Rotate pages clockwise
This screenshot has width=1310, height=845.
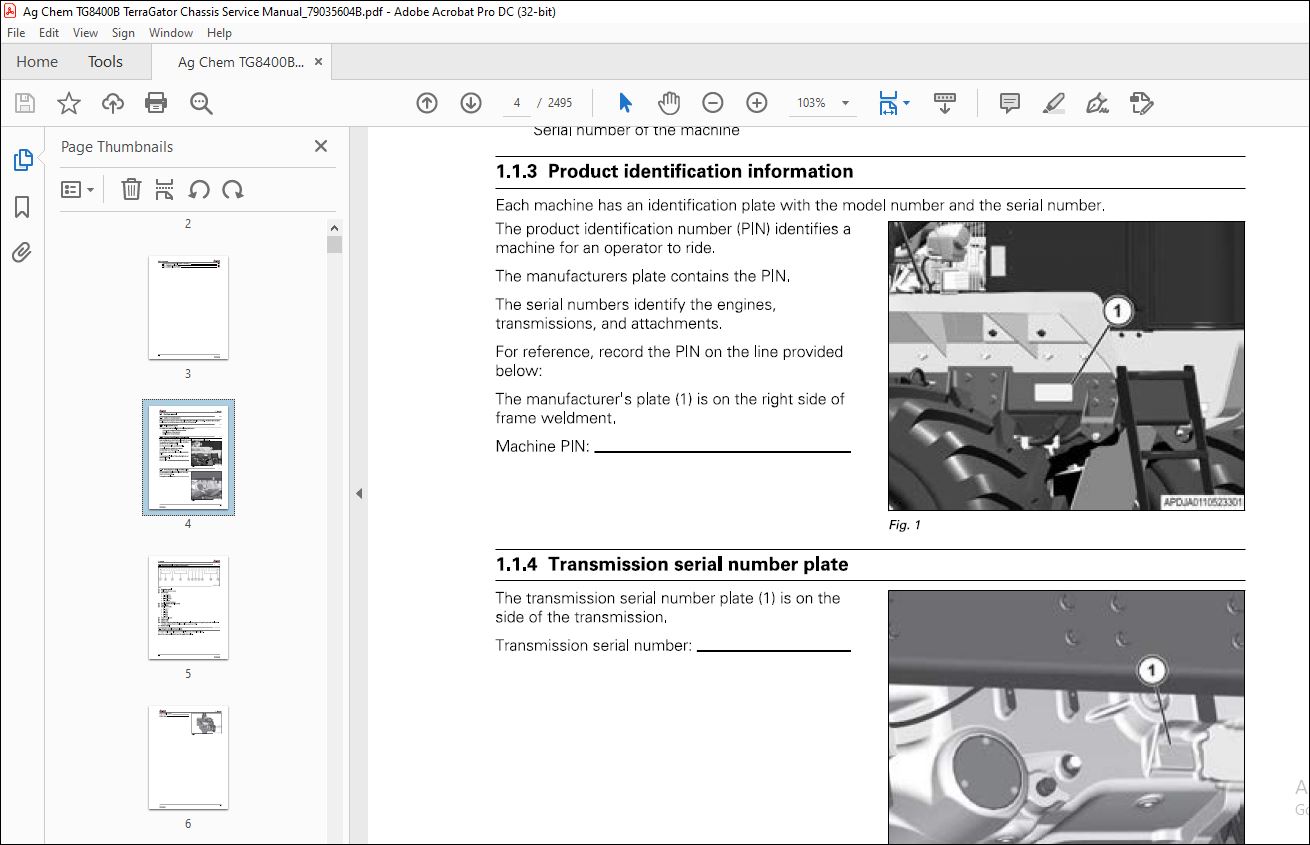click(233, 189)
